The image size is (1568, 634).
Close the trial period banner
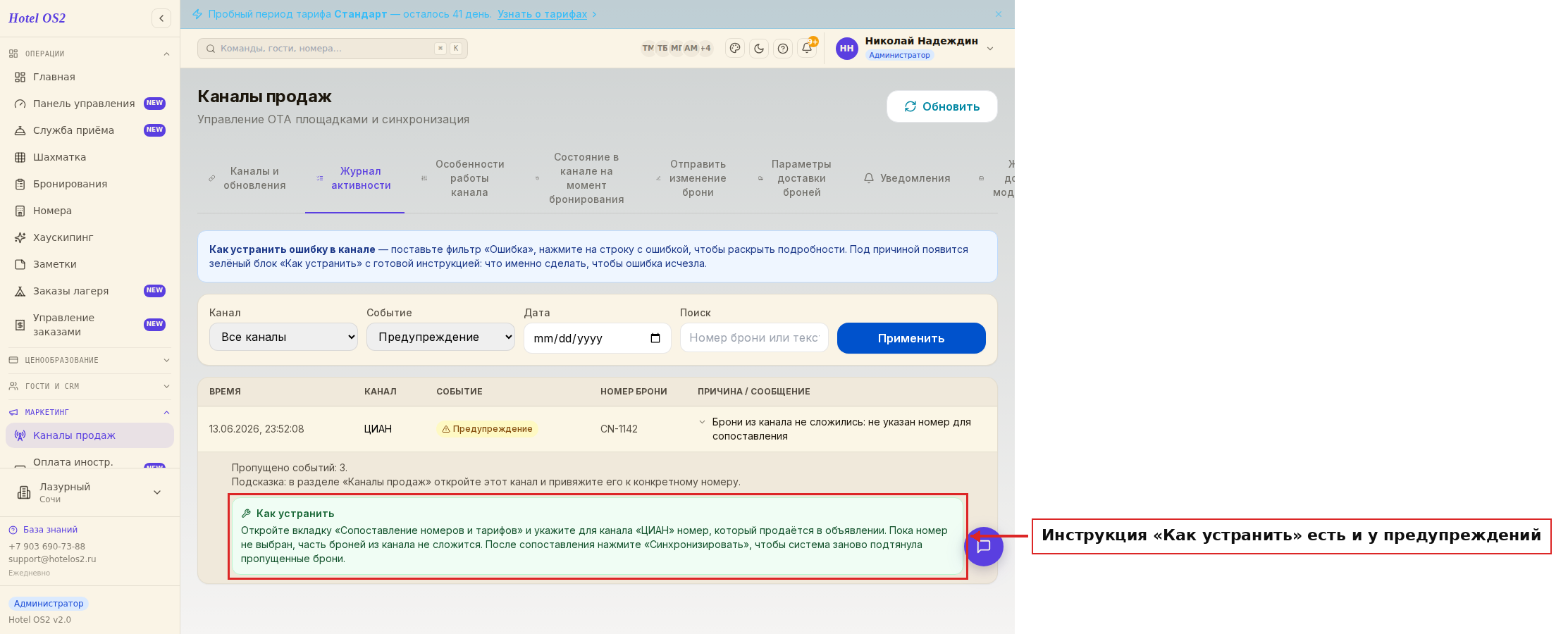click(x=999, y=14)
